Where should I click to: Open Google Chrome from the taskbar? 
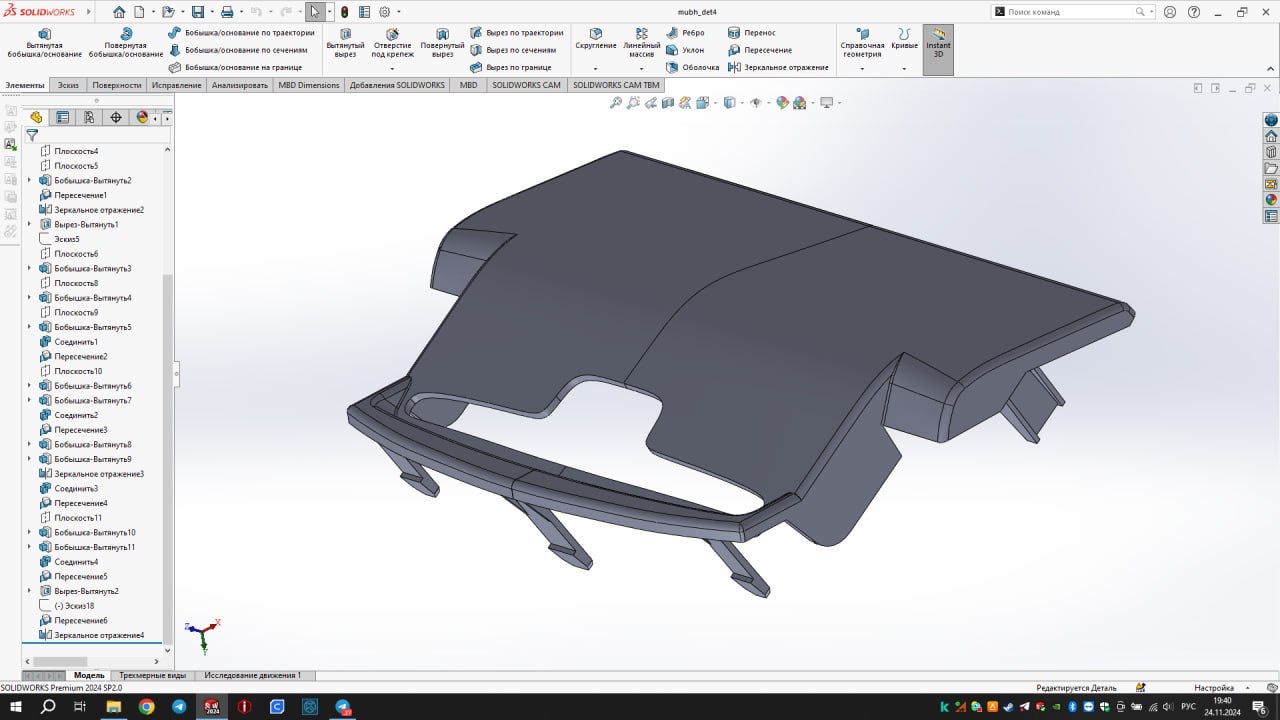[146, 706]
